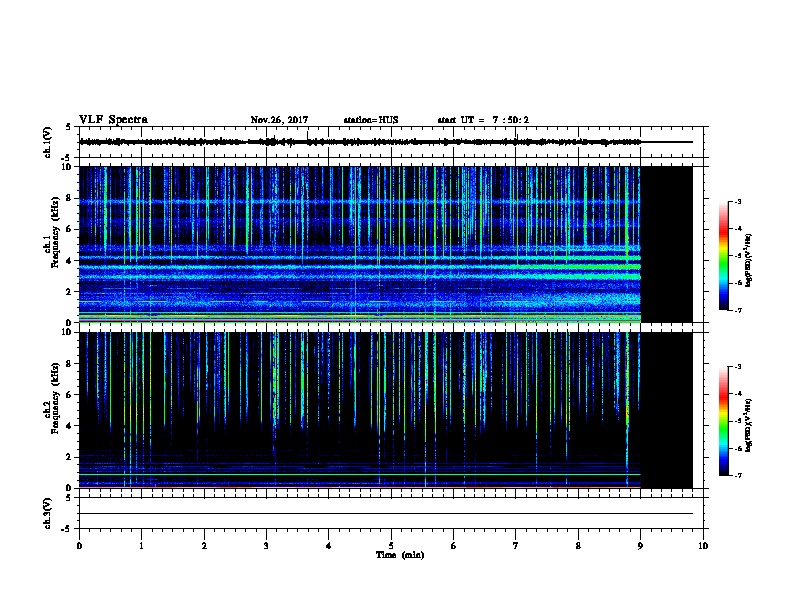Click the bright 3 kHz band in ch.1 spectrogram
This screenshot has height=612, width=792.
point(360,276)
